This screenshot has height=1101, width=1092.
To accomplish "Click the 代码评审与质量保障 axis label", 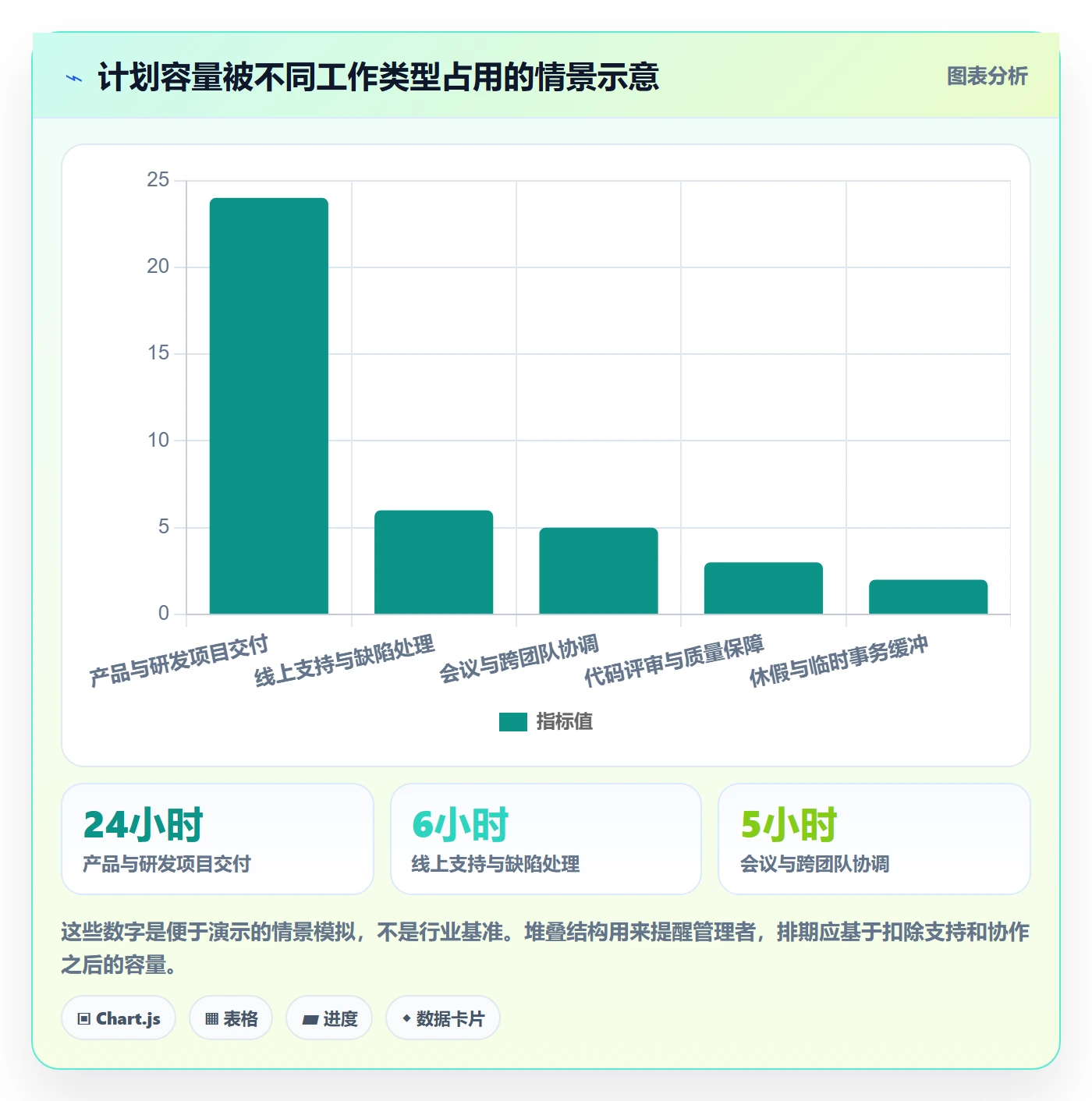I will tap(674, 660).
